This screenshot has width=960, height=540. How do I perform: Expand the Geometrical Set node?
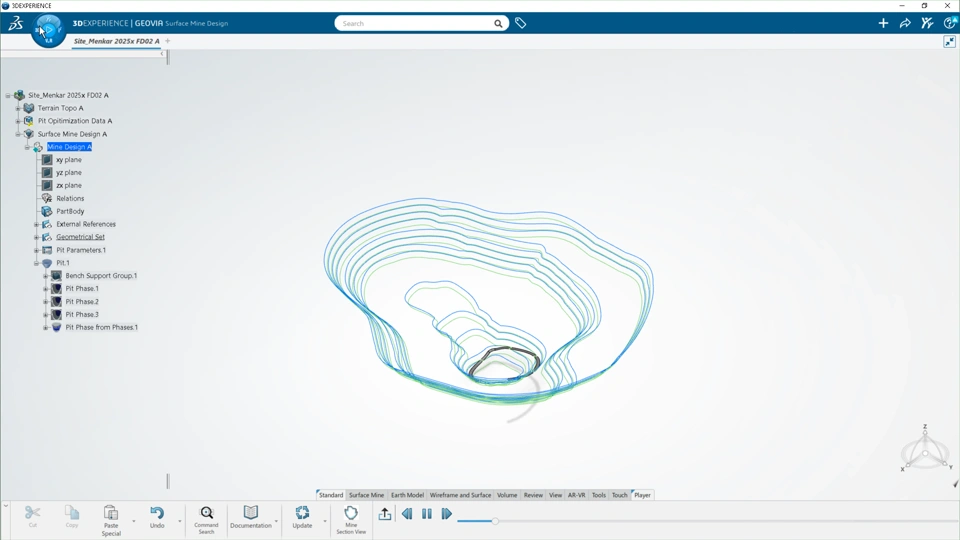36,238
